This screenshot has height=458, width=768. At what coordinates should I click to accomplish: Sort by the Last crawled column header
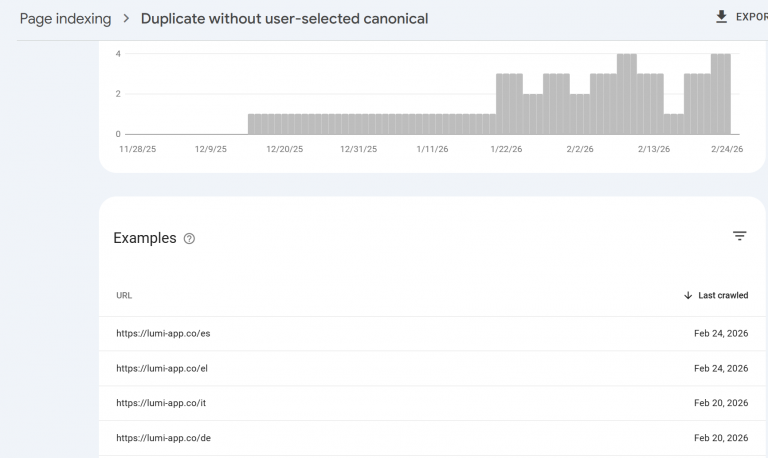point(722,296)
